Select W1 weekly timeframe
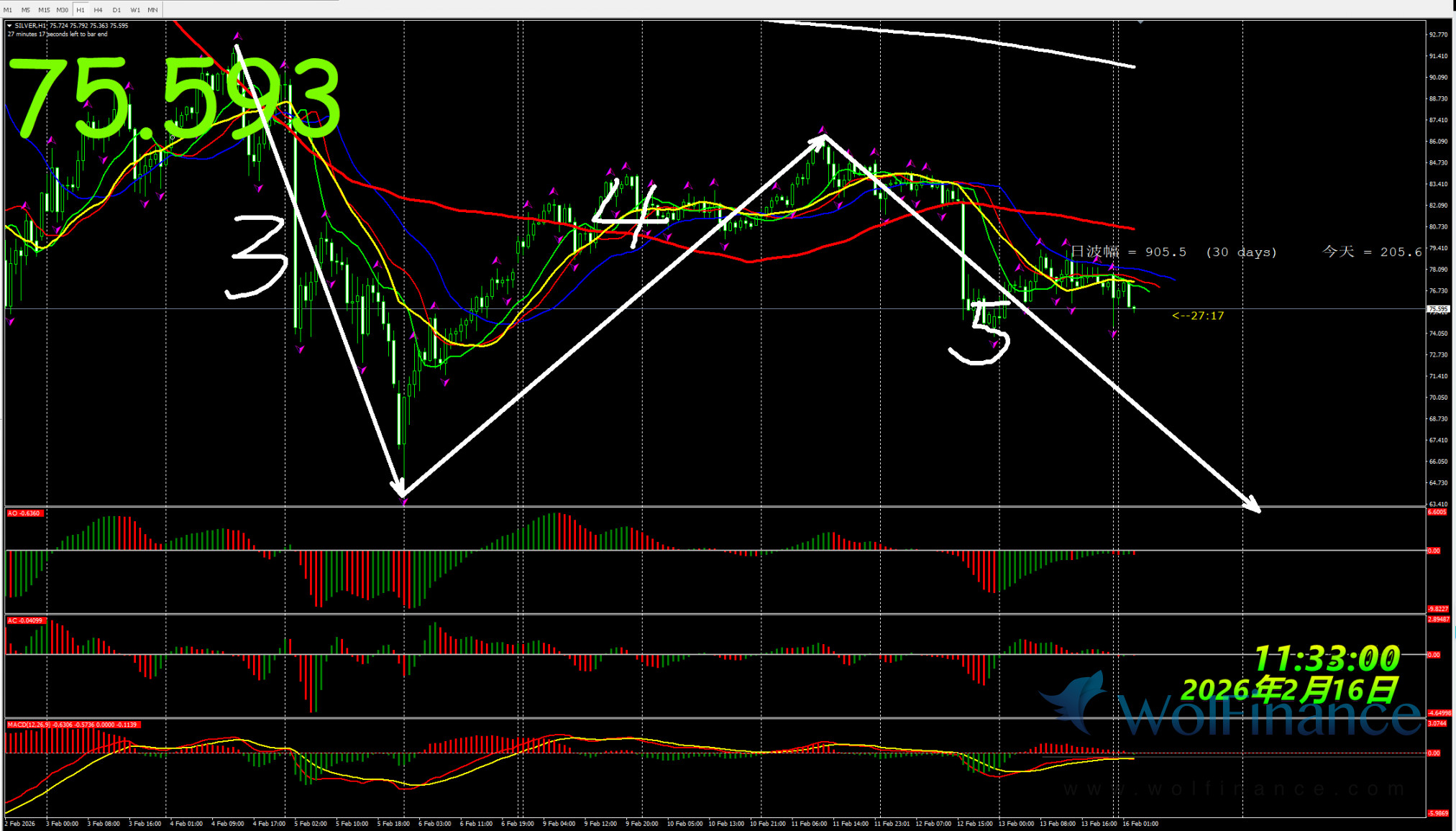The image size is (1456, 831). point(135,10)
